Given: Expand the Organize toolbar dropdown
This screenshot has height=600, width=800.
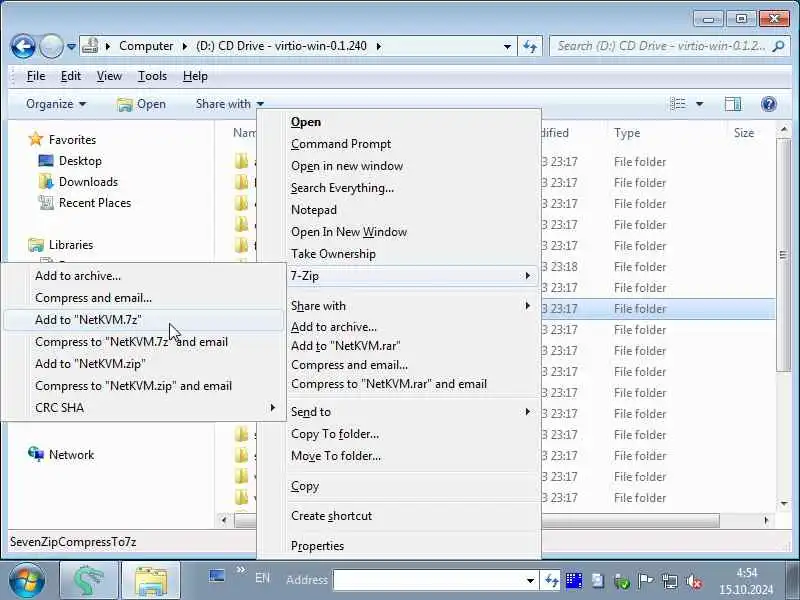Looking at the screenshot, I should coord(56,104).
